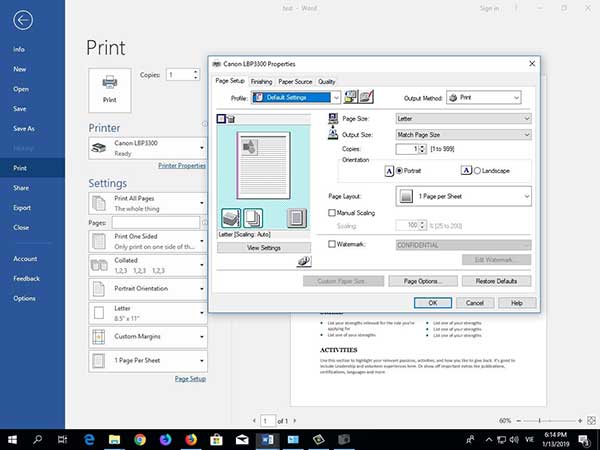Launch Google Chrome from taskbar
The height and width of the screenshot is (450, 600).
click(x=140, y=440)
